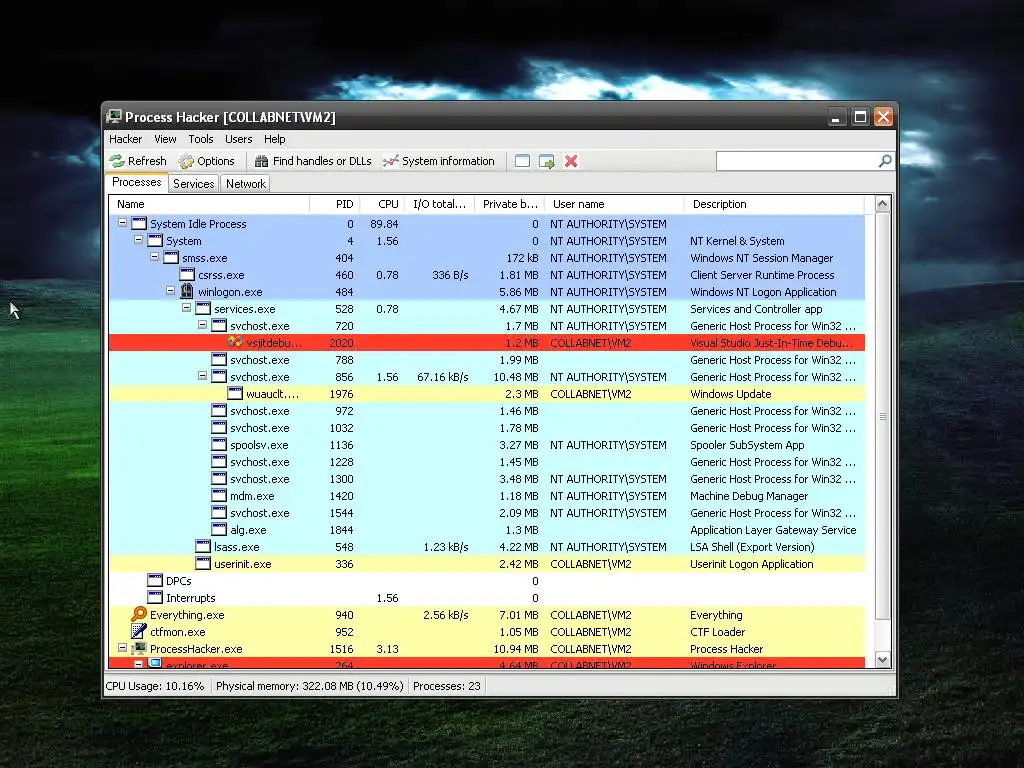The image size is (1024, 768).
Task: Click the System Idle Process icon
Action: pyautogui.click(x=139, y=223)
